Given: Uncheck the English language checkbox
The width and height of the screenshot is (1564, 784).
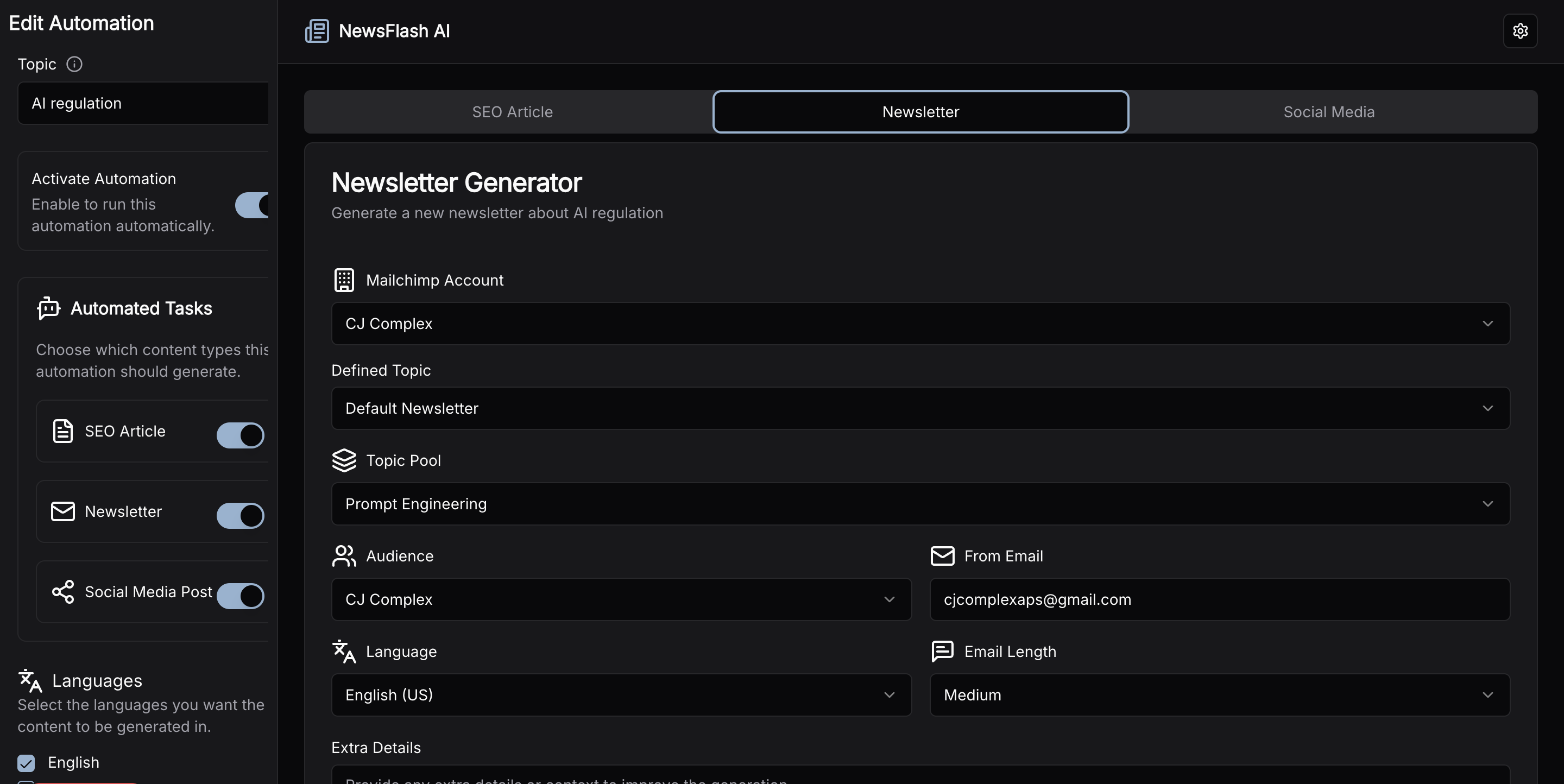Looking at the screenshot, I should pyautogui.click(x=26, y=763).
